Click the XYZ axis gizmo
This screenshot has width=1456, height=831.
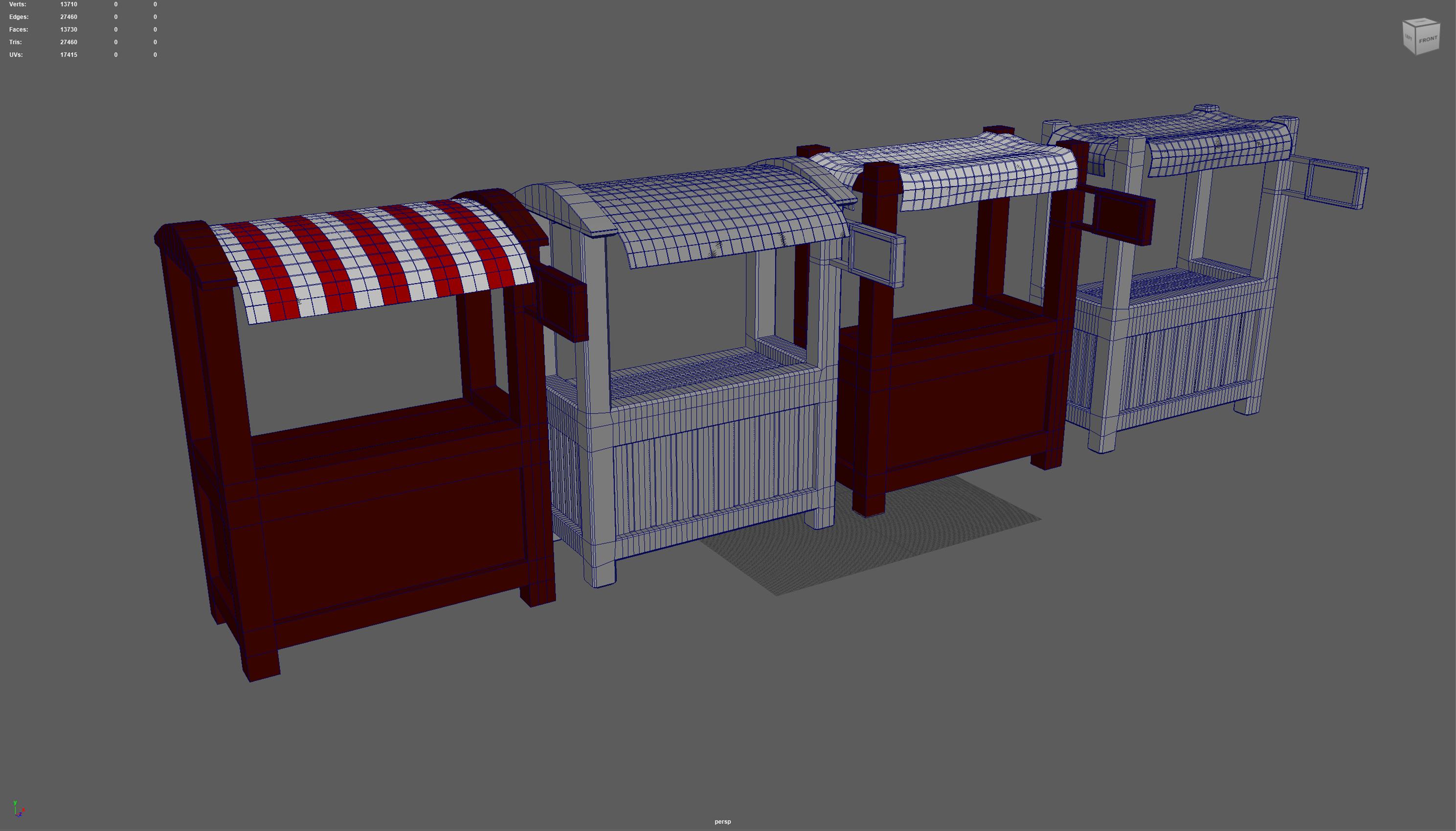click(18, 809)
